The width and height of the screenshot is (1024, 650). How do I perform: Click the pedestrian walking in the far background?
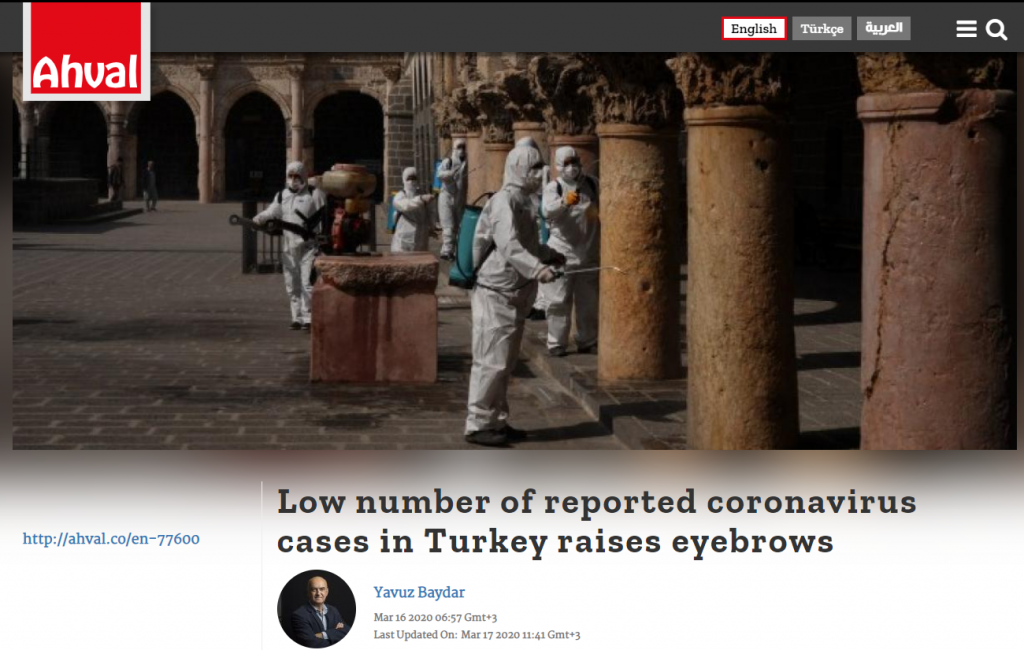pyautogui.click(x=150, y=185)
